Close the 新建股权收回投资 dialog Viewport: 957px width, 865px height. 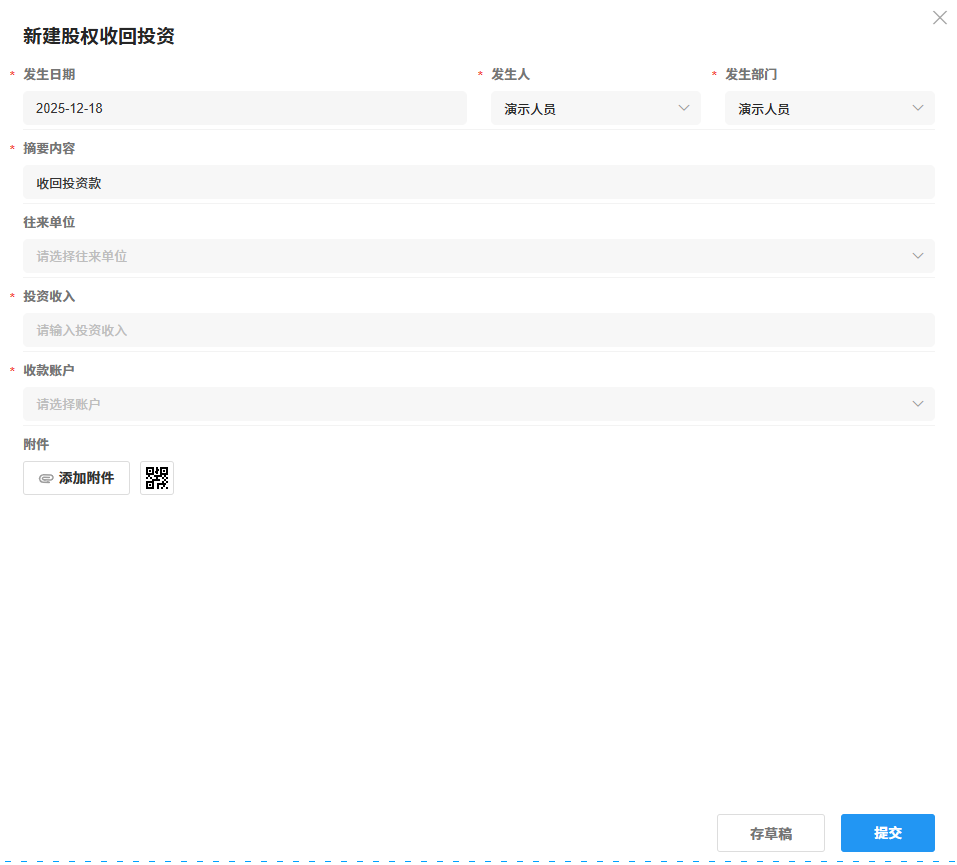point(938,17)
